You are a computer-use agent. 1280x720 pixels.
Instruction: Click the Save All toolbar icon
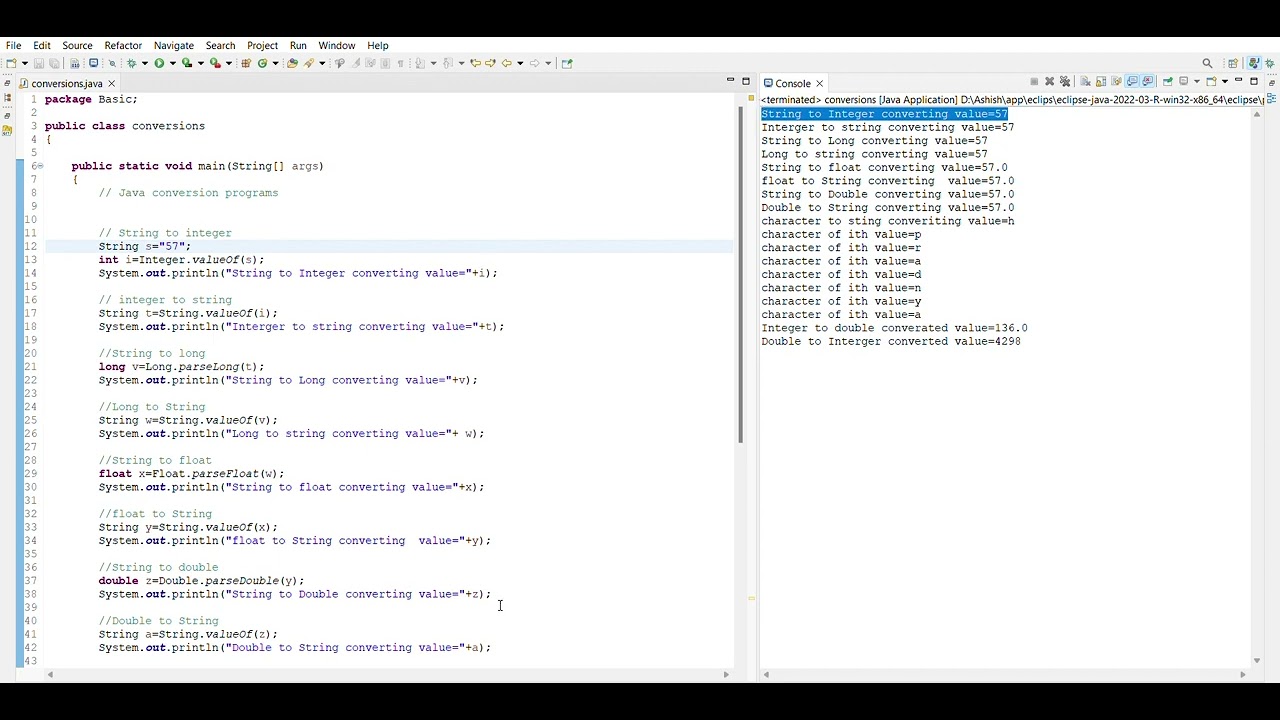[x=54, y=63]
